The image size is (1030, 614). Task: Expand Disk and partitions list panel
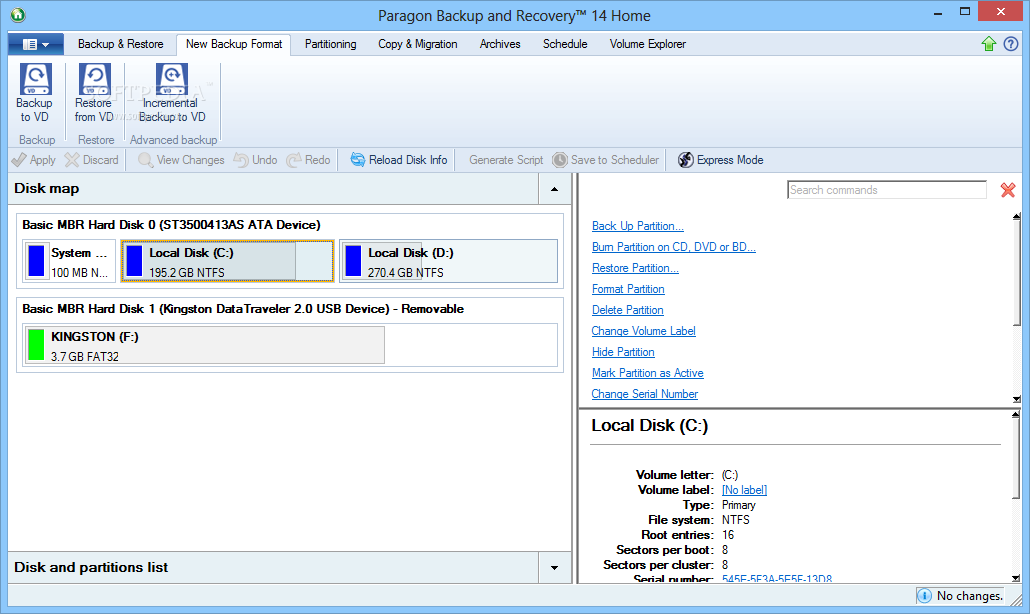coord(554,567)
